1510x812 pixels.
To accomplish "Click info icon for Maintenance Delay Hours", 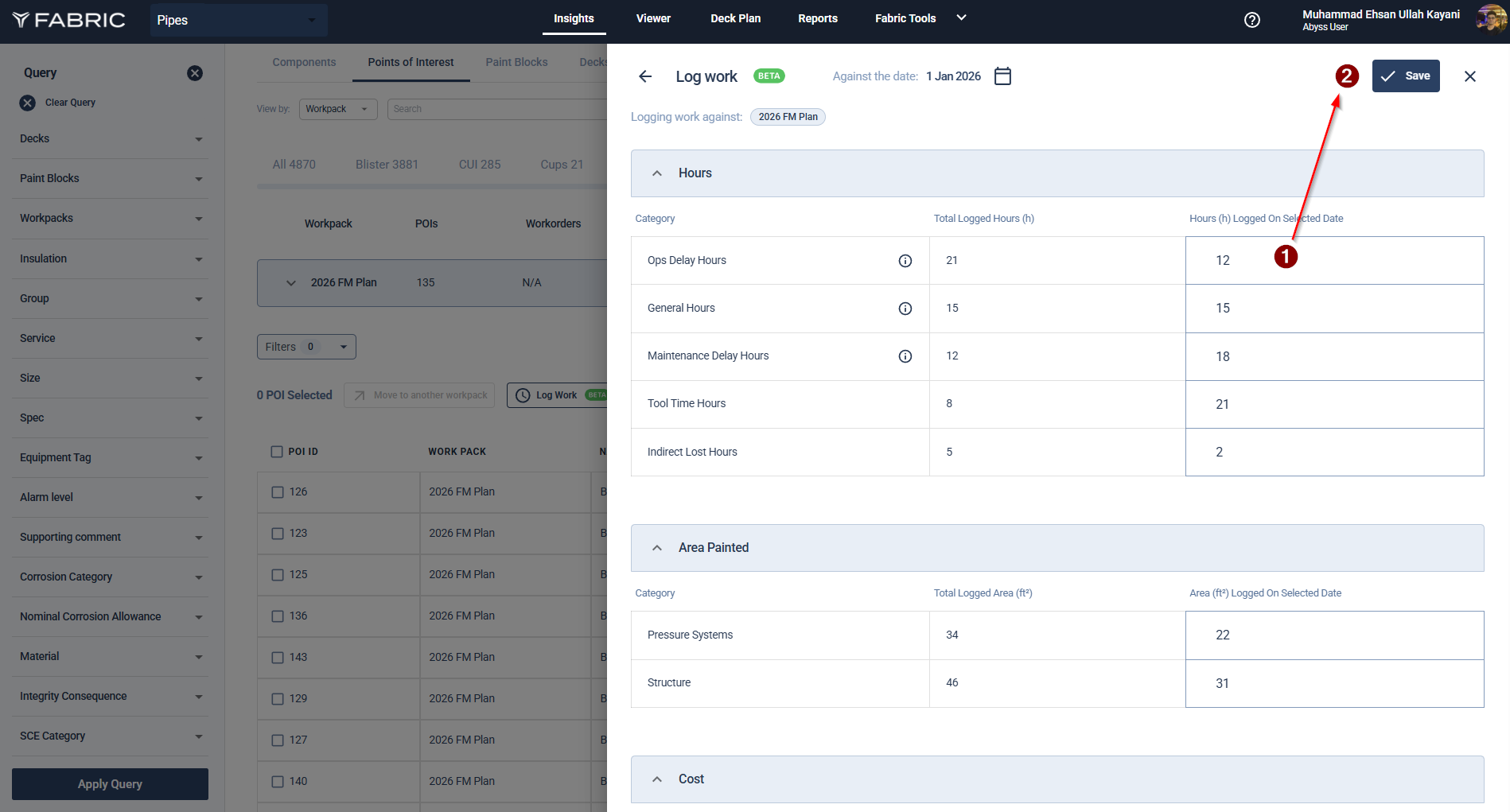I will coord(905,356).
